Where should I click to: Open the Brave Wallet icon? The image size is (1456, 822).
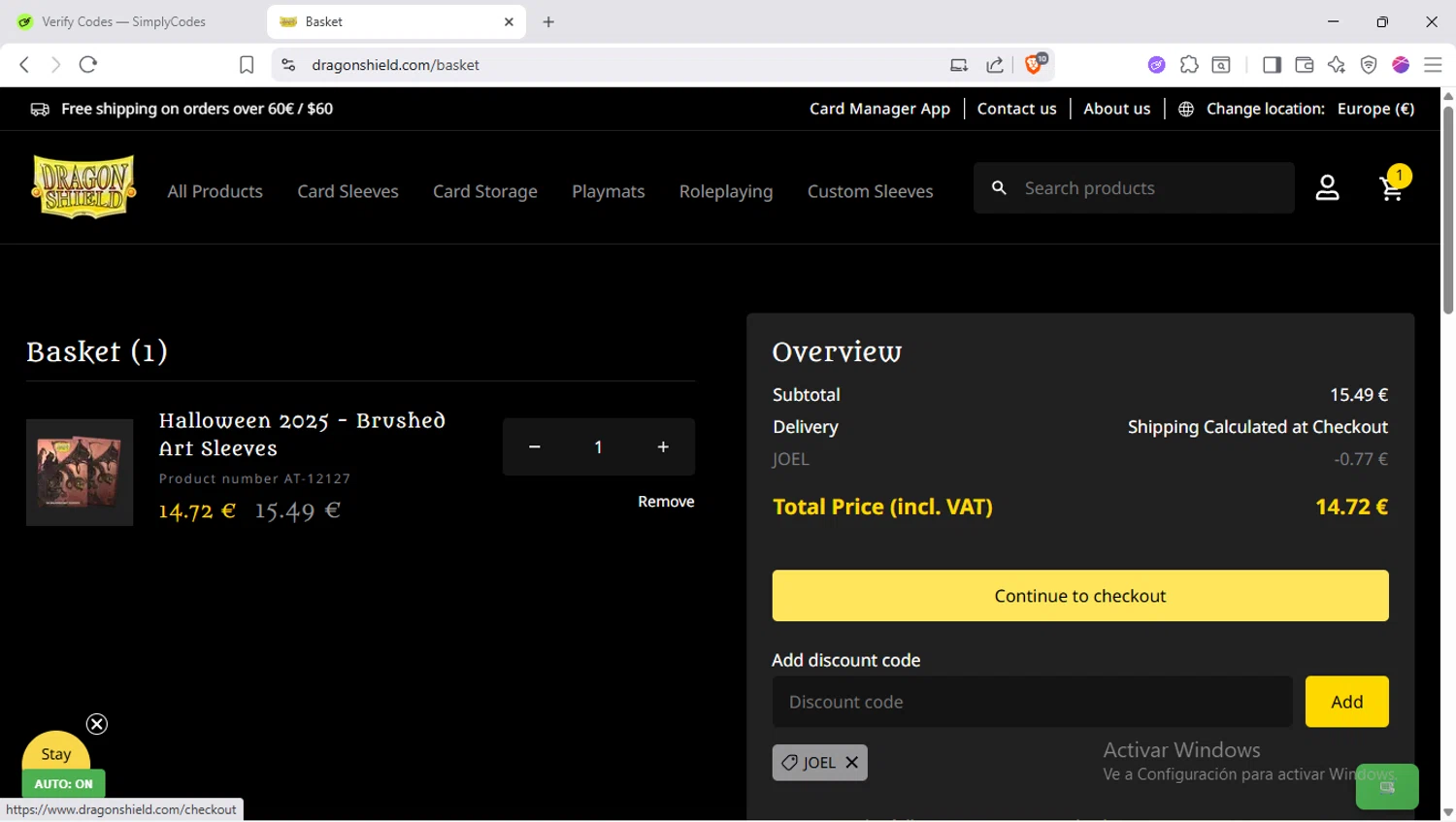click(1305, 65)
